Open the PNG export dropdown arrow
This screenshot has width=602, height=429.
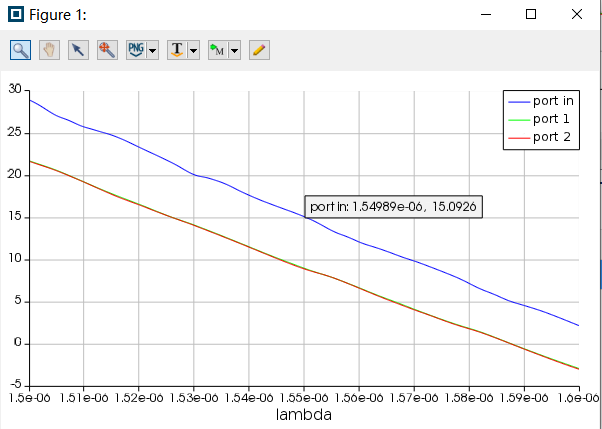(x=153, y=50)
